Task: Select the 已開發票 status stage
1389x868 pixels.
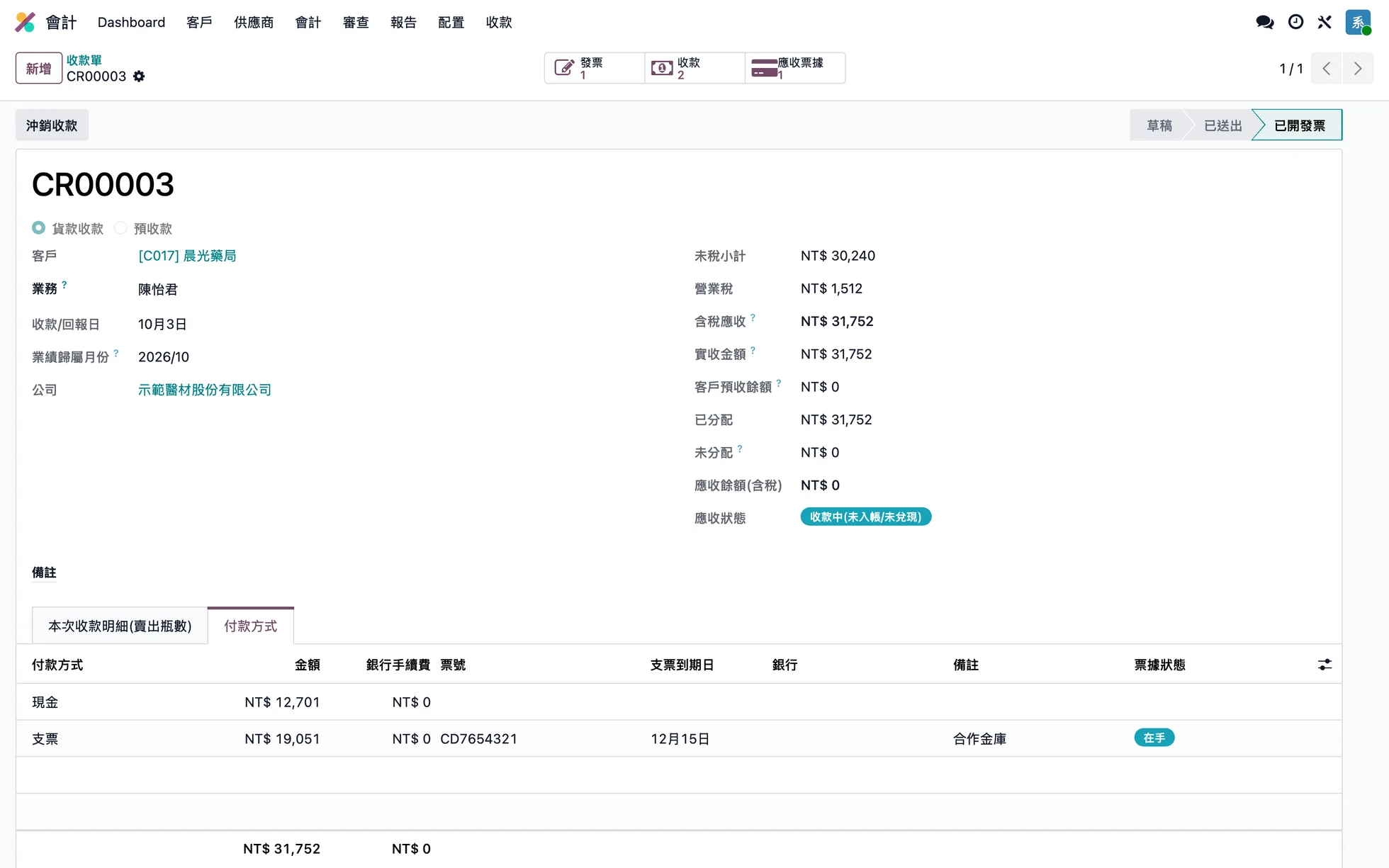Action: point(1299,125)
